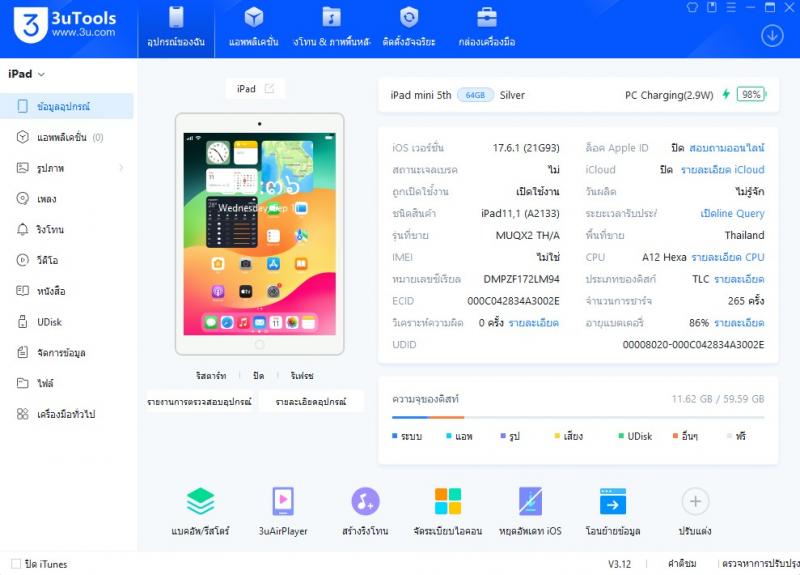Click แอพ apps legend swatch
Viewport: 800px width, 575px height.
(448, 436)
